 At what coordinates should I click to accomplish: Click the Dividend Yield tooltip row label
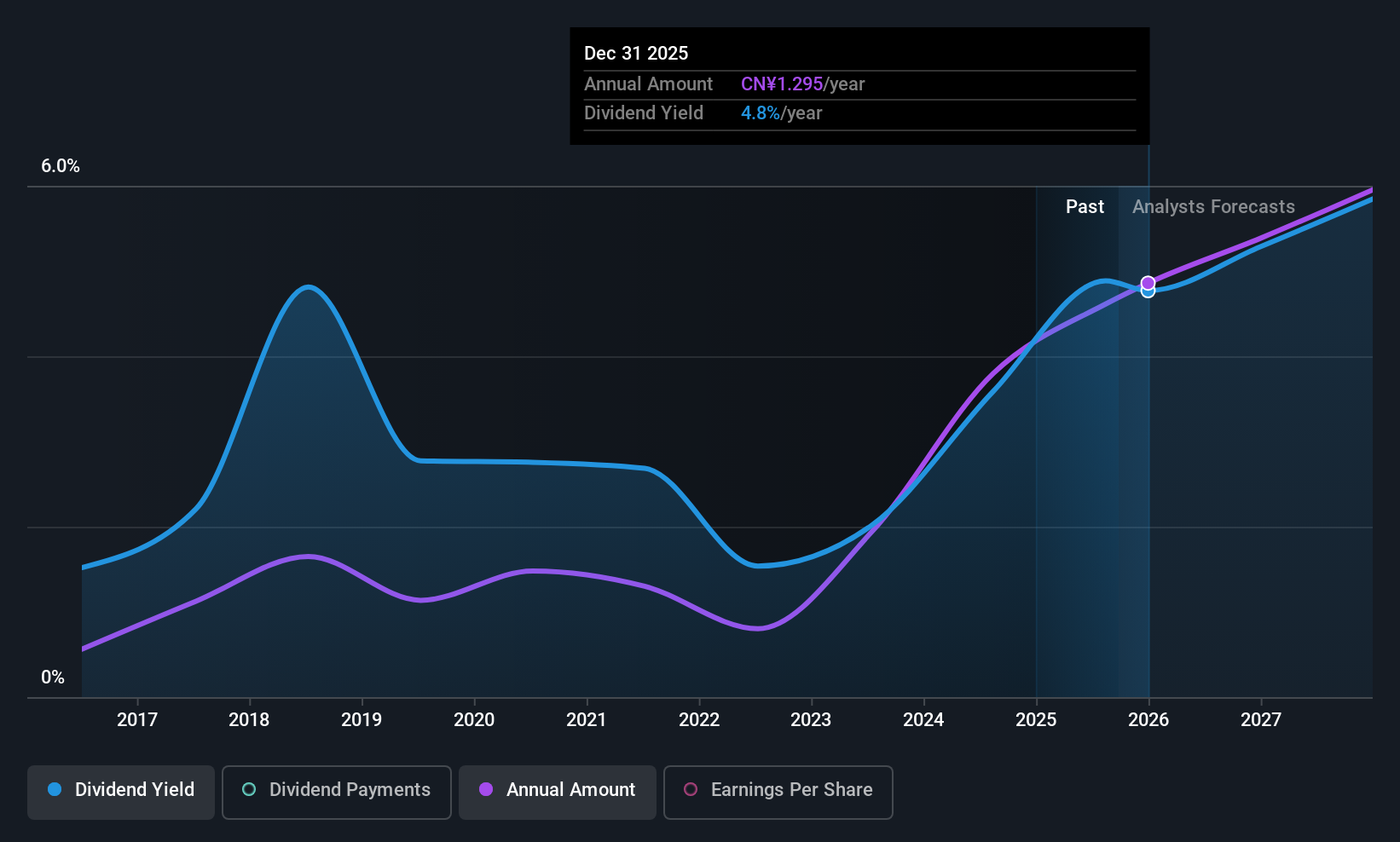644,113
